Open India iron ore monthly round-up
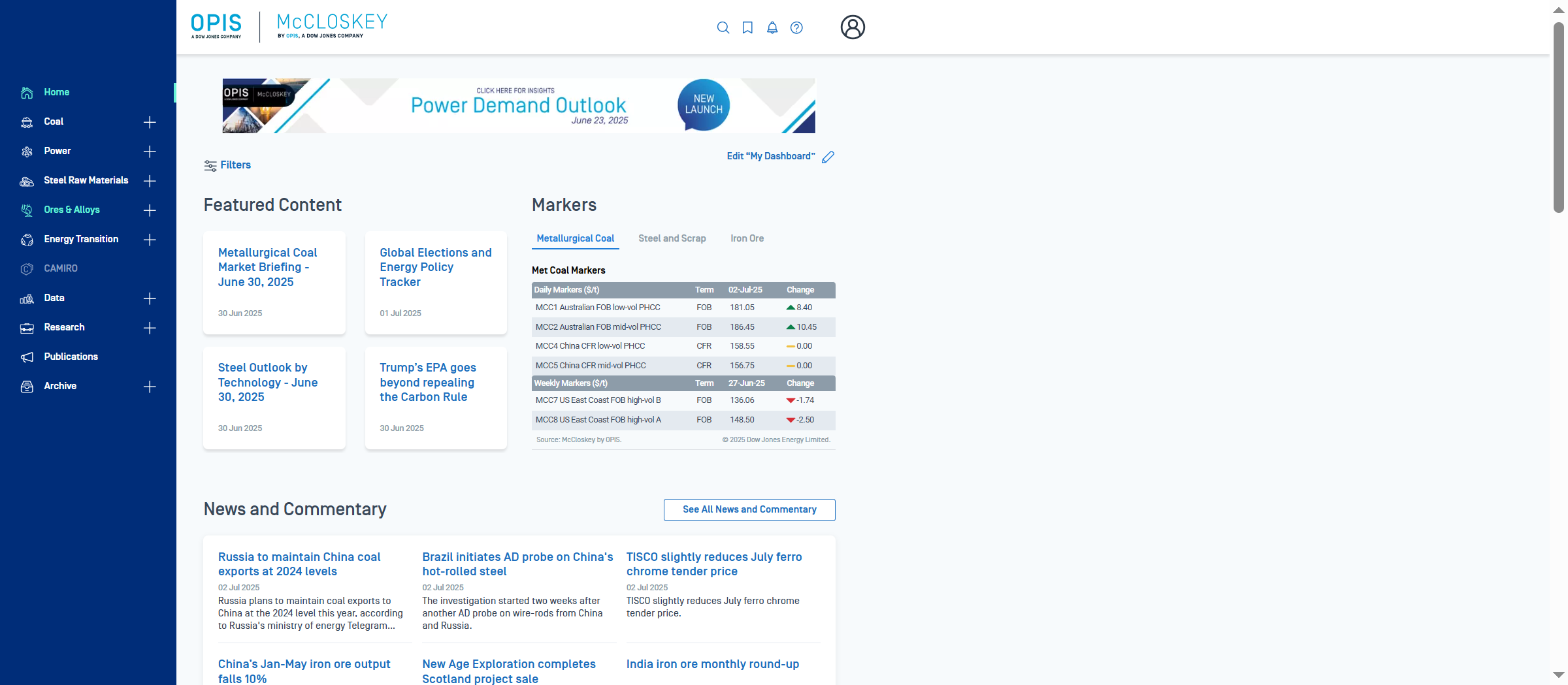 click(713, 664)
